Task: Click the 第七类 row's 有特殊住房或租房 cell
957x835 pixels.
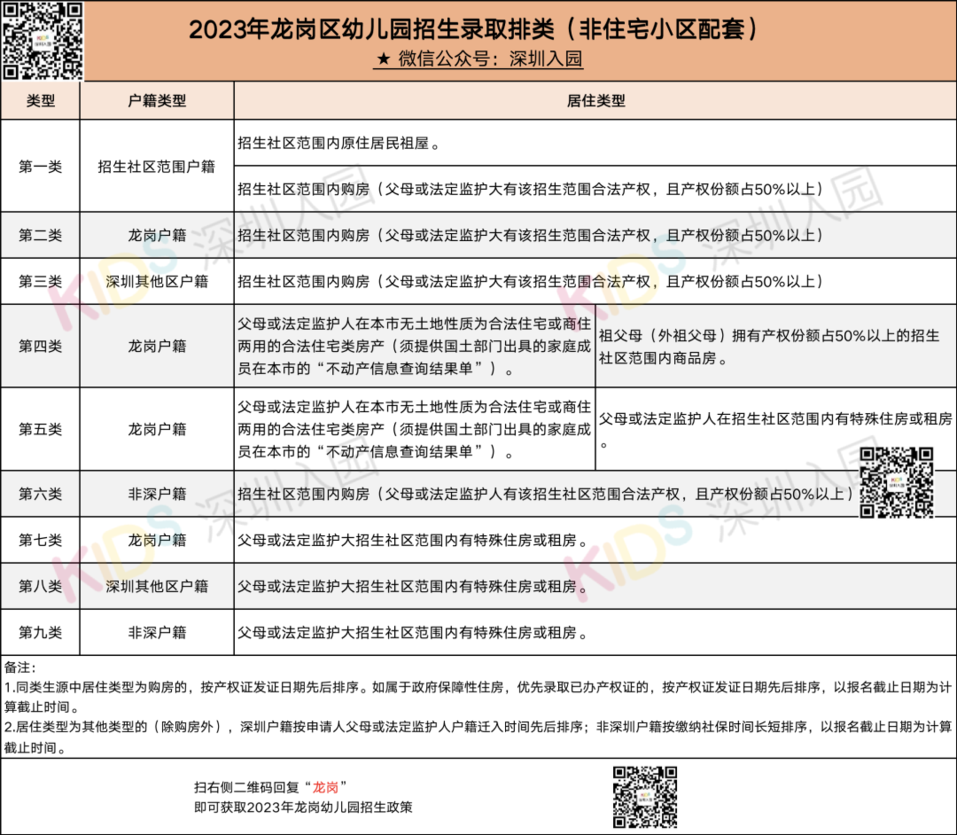Action: tap(596, 540)
